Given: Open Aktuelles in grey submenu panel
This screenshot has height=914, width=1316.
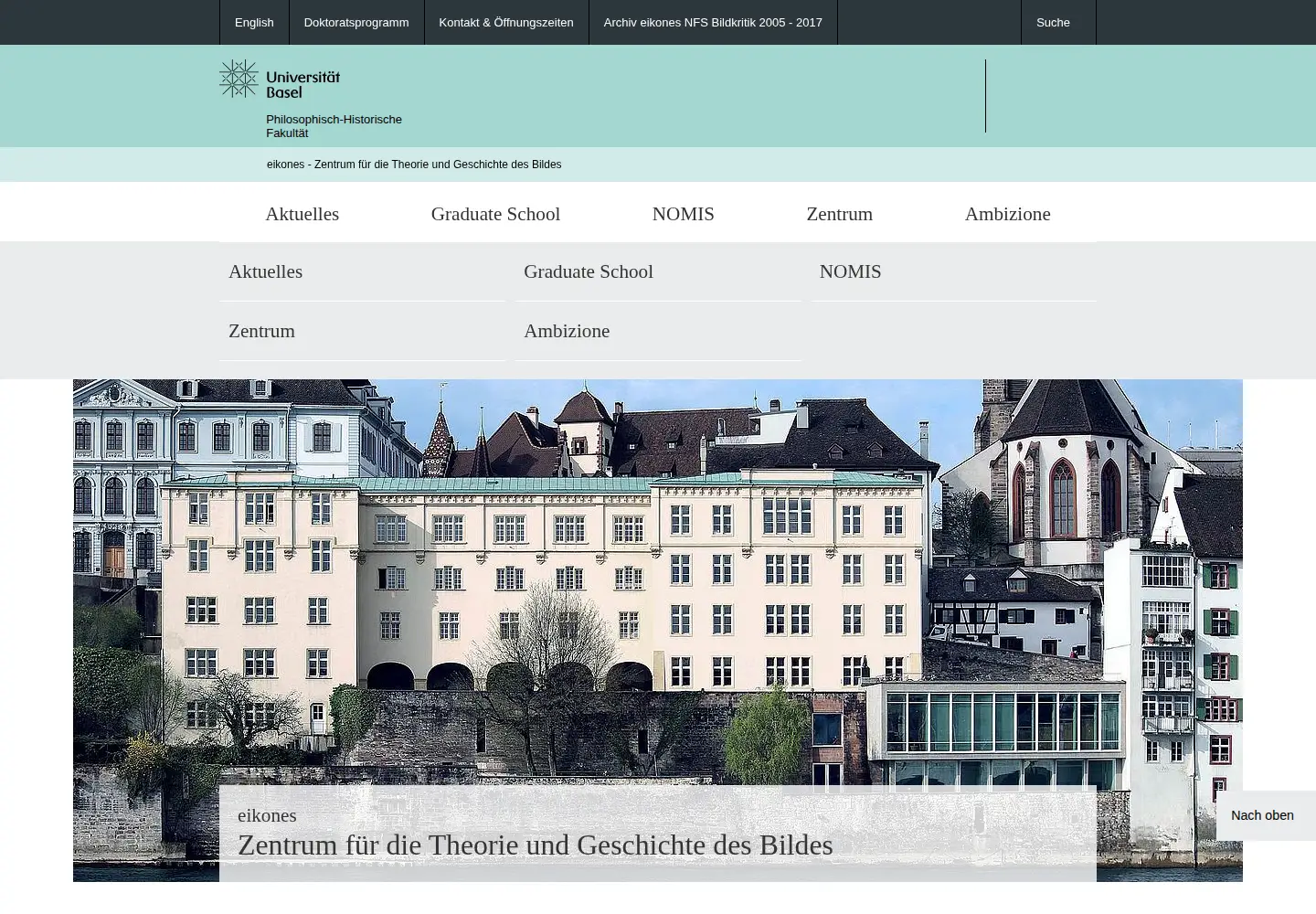Looking at the screenshot, I should (x=362, y=271).
